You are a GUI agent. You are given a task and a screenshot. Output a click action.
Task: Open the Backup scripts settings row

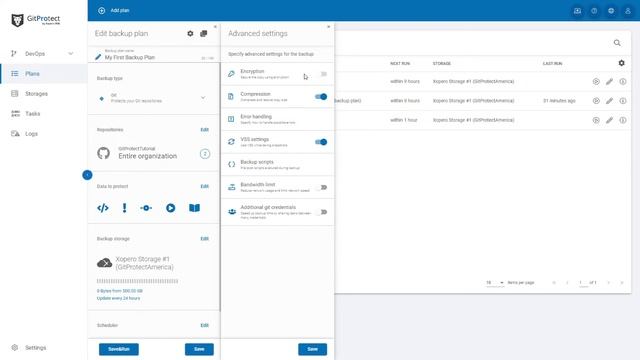coord(278,164)
